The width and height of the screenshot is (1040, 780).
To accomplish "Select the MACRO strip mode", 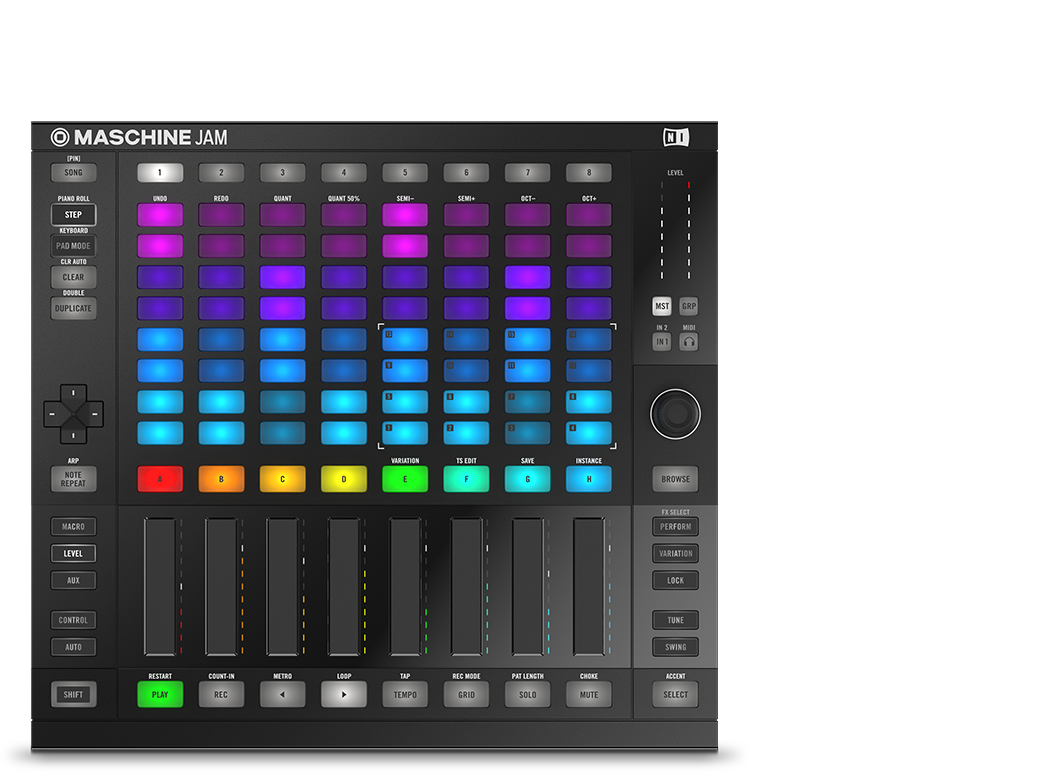I will (74, 527).
